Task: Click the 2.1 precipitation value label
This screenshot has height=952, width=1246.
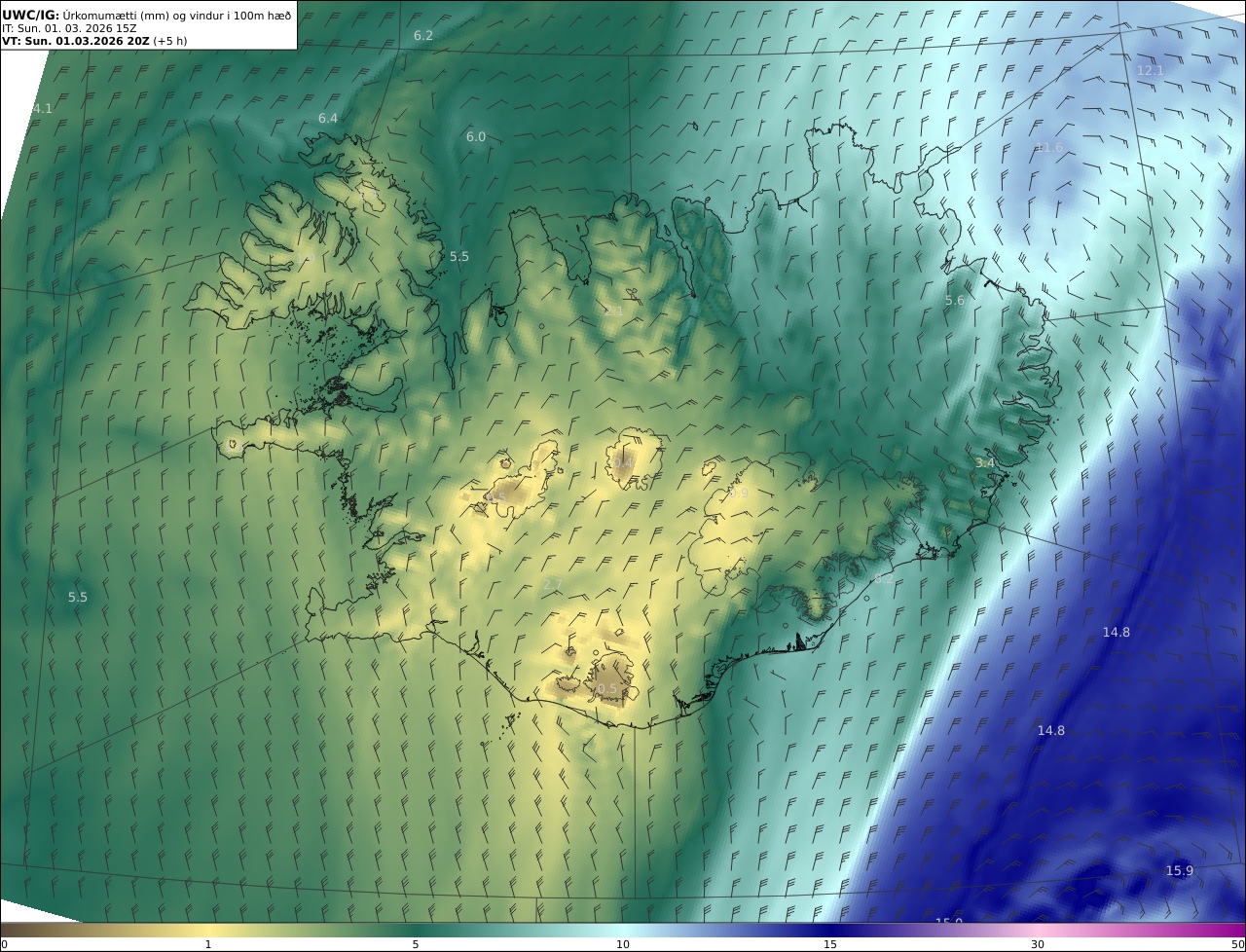Action: coord(614,311)
